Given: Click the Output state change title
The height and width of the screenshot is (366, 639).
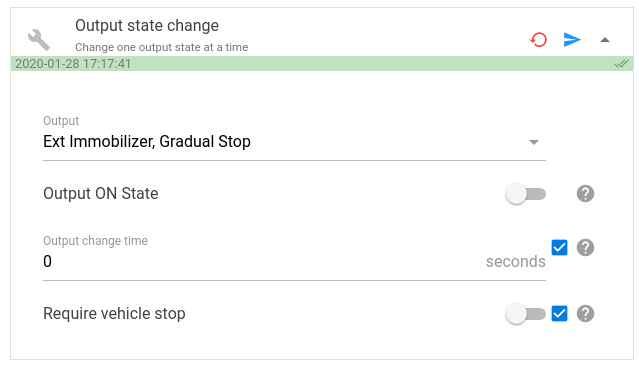Looking at the screenshot, I should (147, 25).
